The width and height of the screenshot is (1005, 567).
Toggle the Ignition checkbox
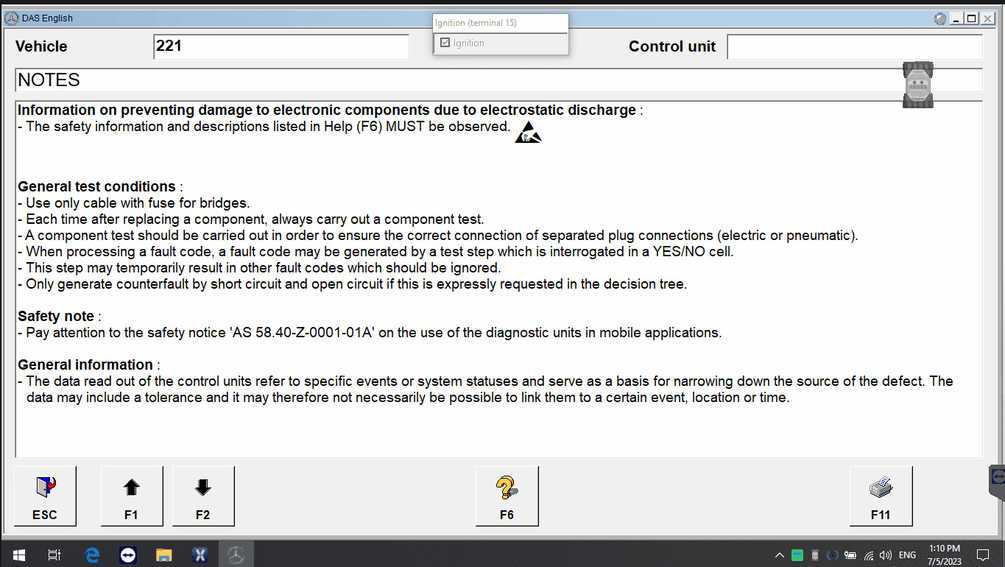tap(445, 43)
